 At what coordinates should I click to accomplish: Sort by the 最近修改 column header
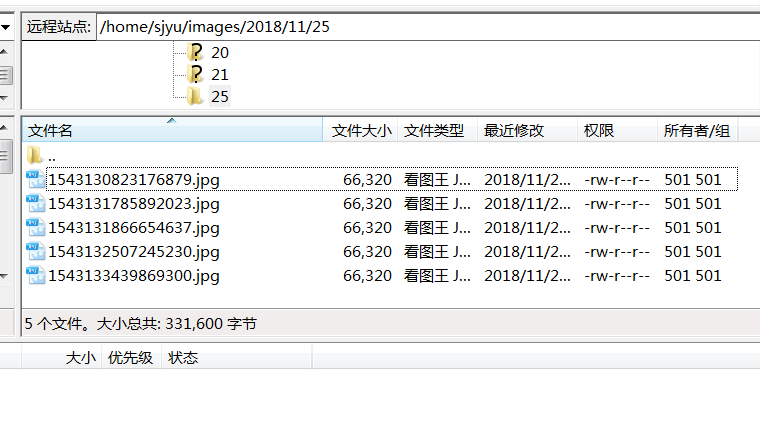(527, 130)
